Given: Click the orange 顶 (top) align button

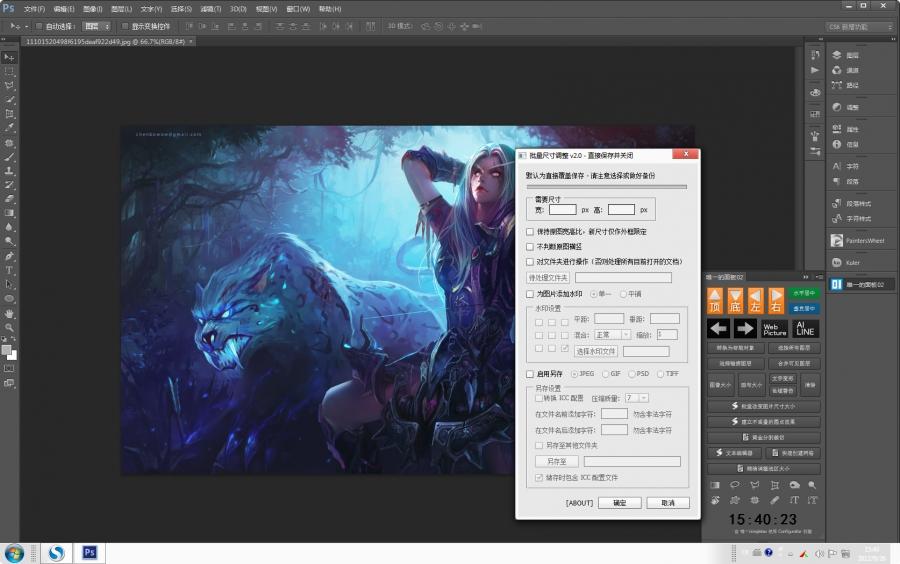Looking at the screenshot, I should tap(715, 300).
